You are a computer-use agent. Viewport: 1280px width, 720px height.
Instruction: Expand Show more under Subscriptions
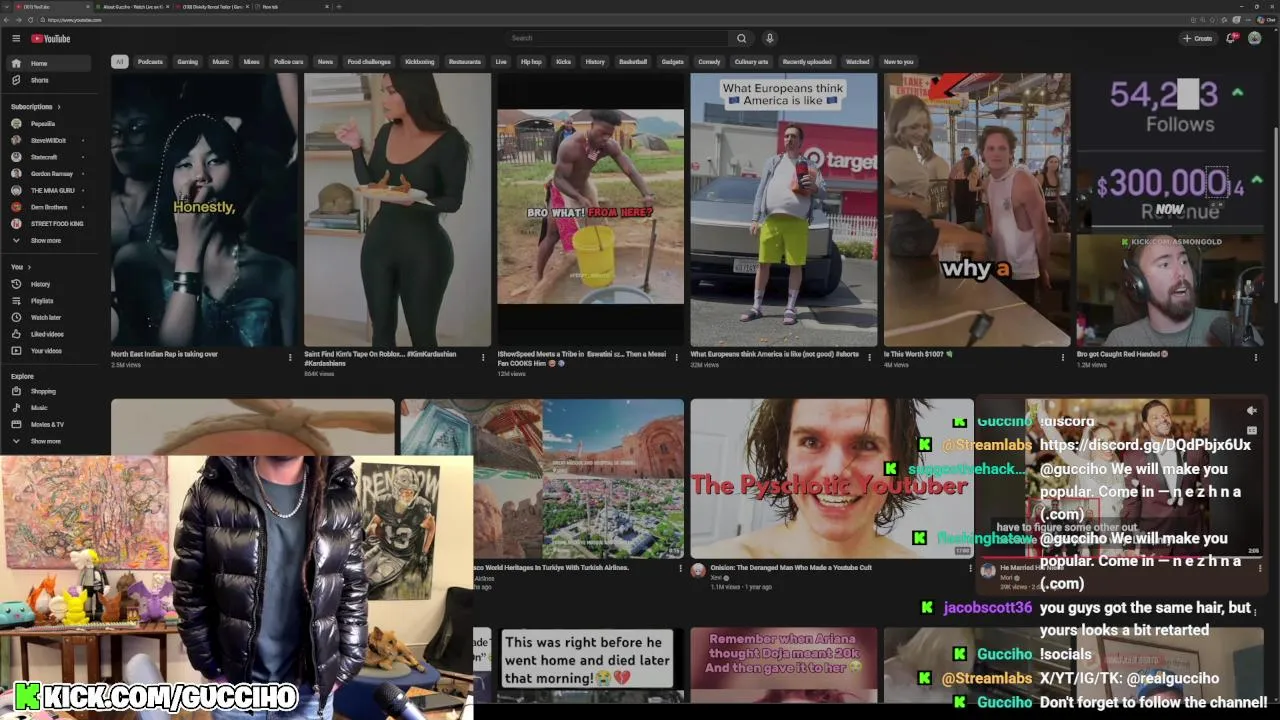[48, 241]
